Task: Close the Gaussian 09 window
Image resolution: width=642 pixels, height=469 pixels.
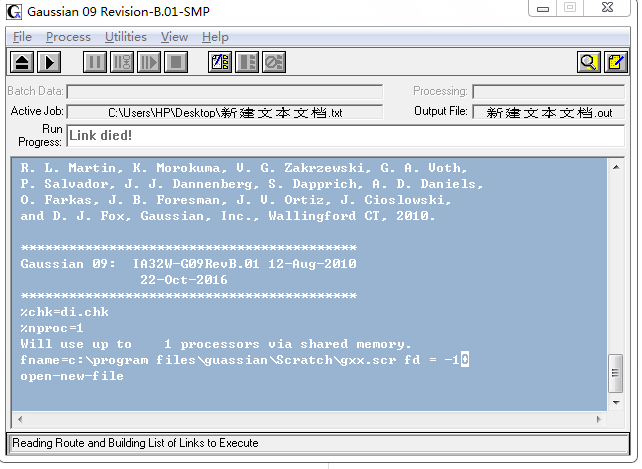Action: (x=608, y=8)
